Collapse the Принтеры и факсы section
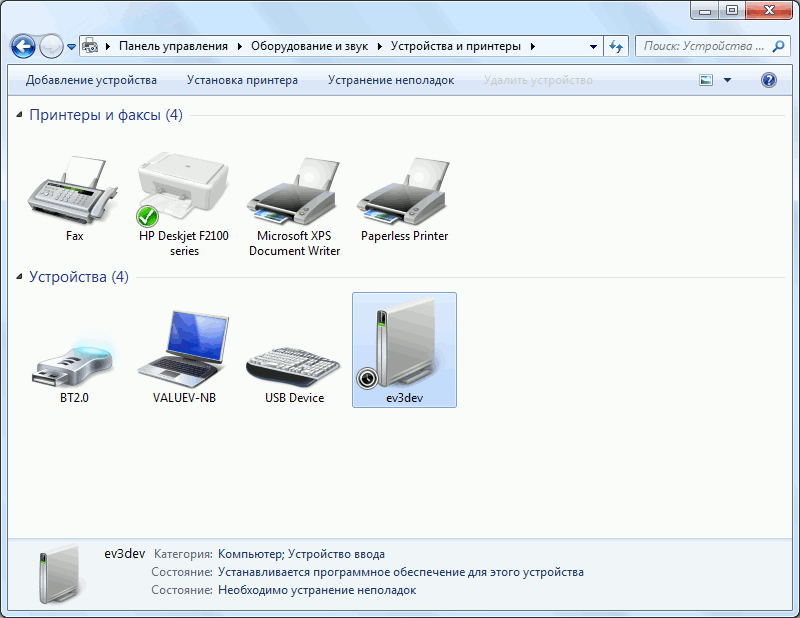 pyautogui.click(x=19, y=115)
